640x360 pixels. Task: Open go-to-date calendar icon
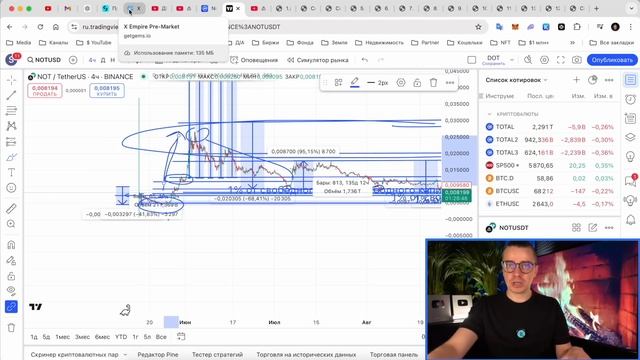(181, 336)
